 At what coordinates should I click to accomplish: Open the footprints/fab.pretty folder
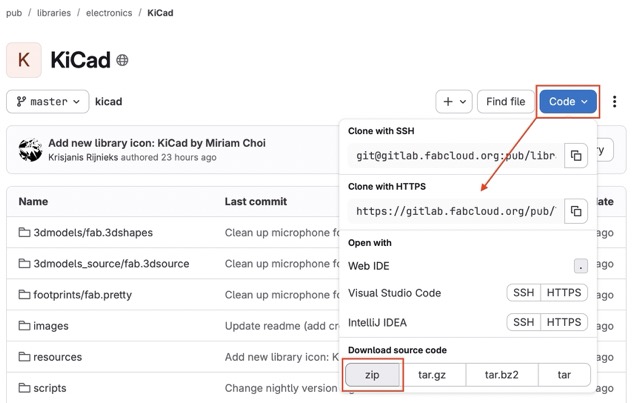point(81,295)
